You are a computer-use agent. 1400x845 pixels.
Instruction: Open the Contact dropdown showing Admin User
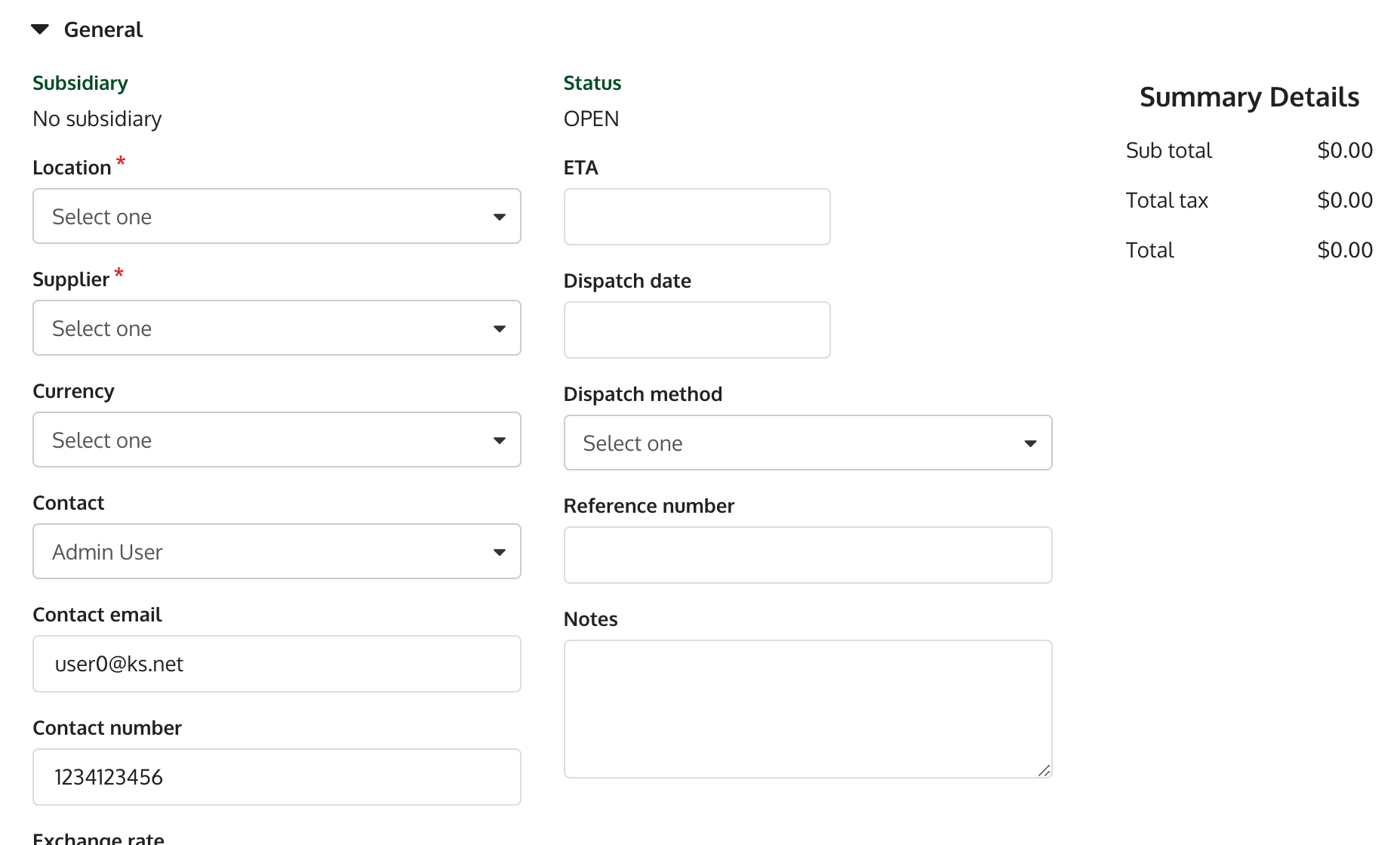pyautogui.click(x=276, y=552)
